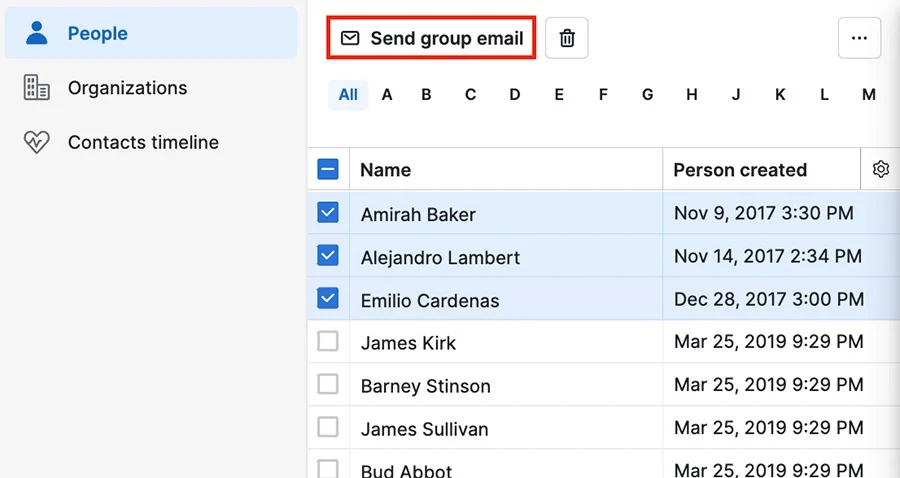
Task: Open James Sullivan's contact
Action: click(424, 429)
